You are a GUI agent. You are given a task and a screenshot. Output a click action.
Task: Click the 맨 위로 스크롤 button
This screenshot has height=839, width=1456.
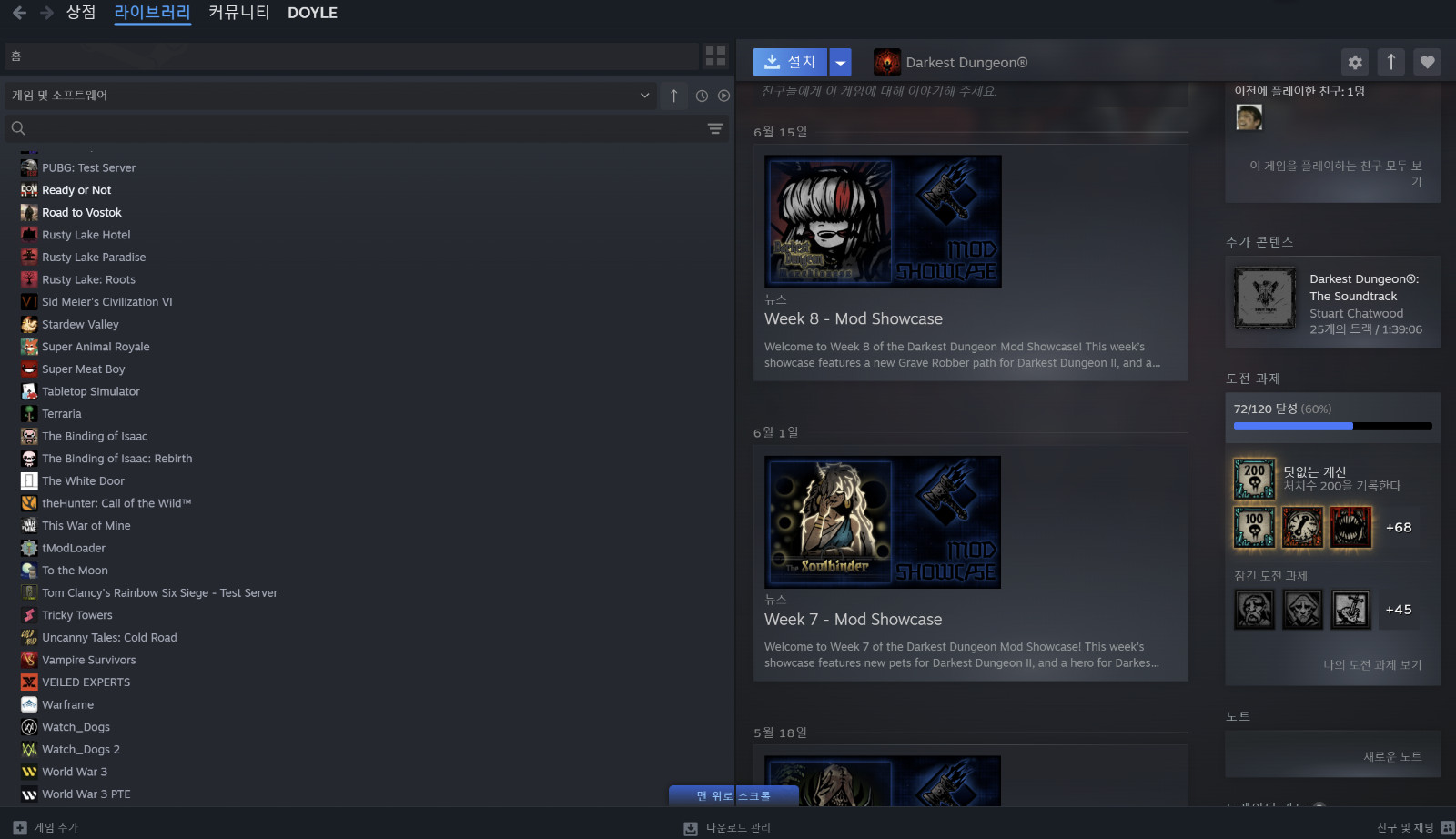733,795
